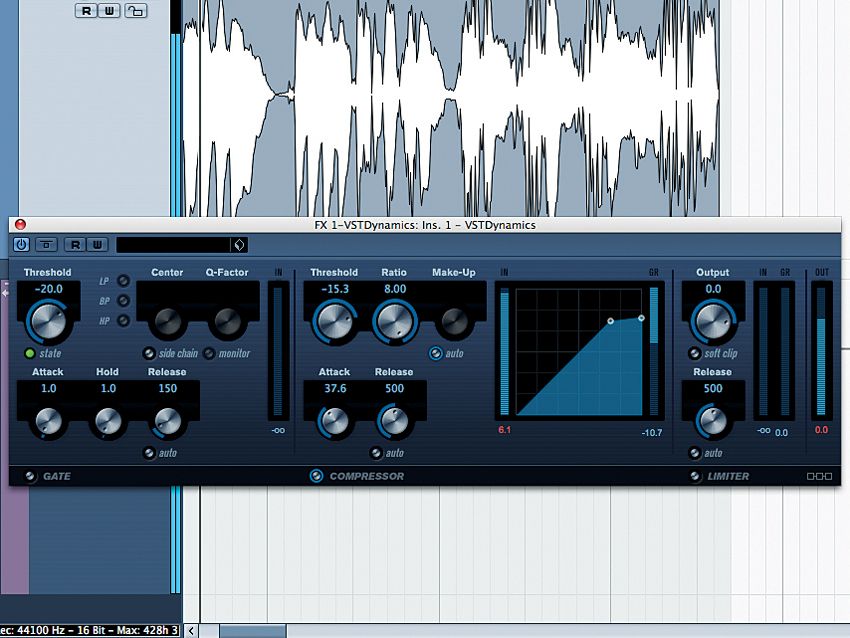Click the empty preset name field
The image size is (850, 638).
[x=175, y=244]
